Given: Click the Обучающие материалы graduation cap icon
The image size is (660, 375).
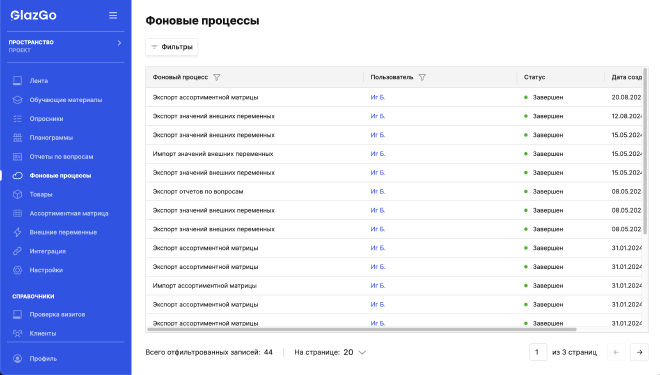Looking at the screenshot, I should 17,100.
